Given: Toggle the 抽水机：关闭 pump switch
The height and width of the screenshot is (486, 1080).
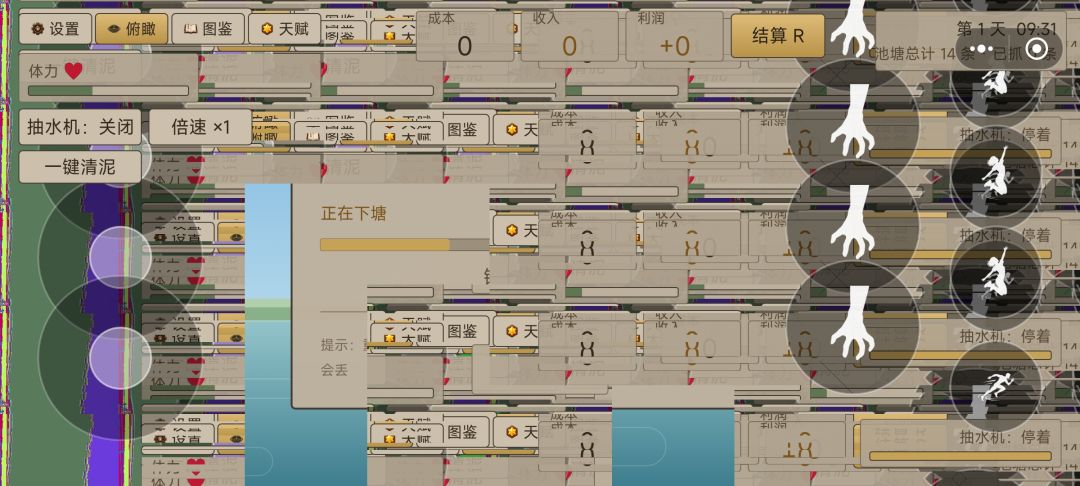Looking at the screenshot, I should point(80,127).
